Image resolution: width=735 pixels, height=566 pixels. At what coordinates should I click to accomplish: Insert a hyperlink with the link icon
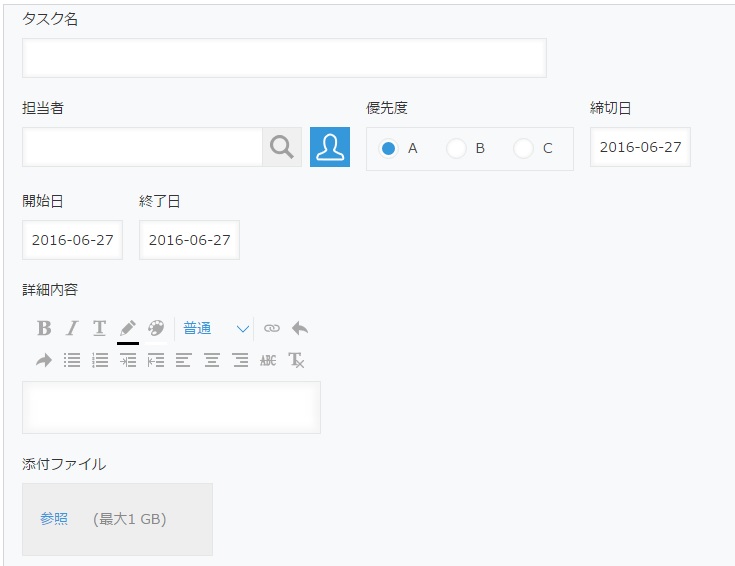click(x=272, y=328)
